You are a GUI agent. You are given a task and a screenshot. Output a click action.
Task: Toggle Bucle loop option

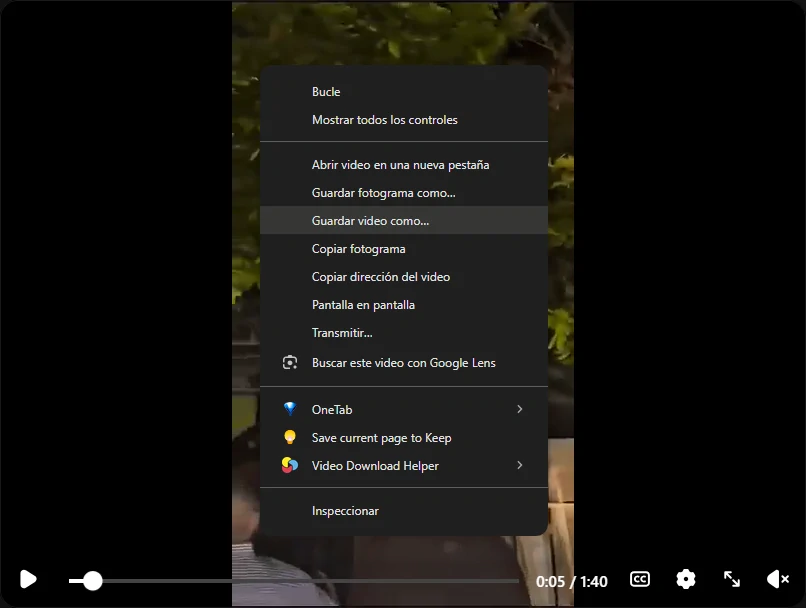click(404, 91)
